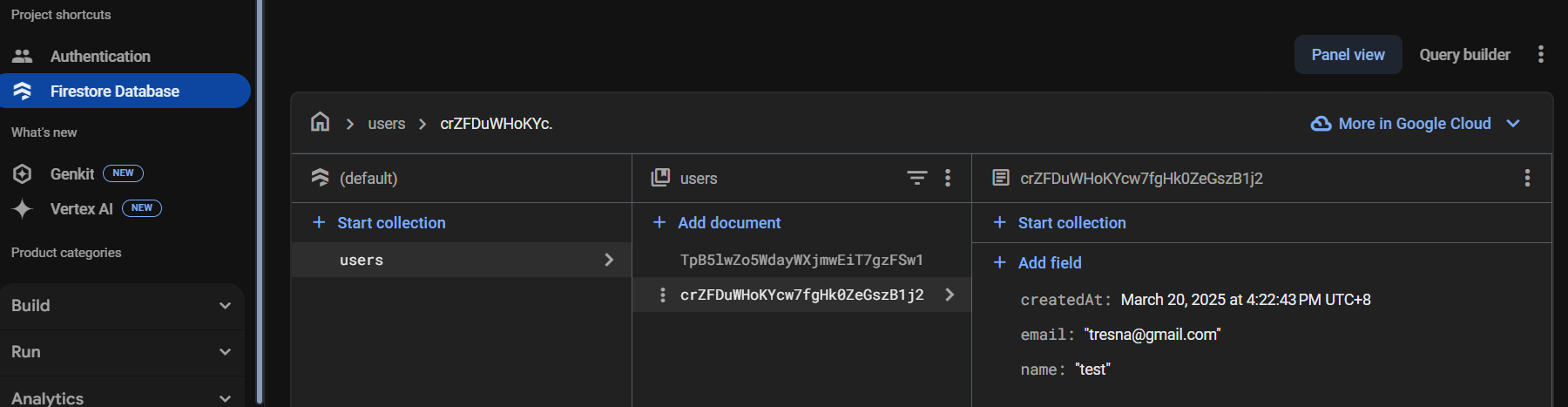Open the document panel overflow menu
The width and height of the screenshot is (1568, 407).
[1527, 178]
